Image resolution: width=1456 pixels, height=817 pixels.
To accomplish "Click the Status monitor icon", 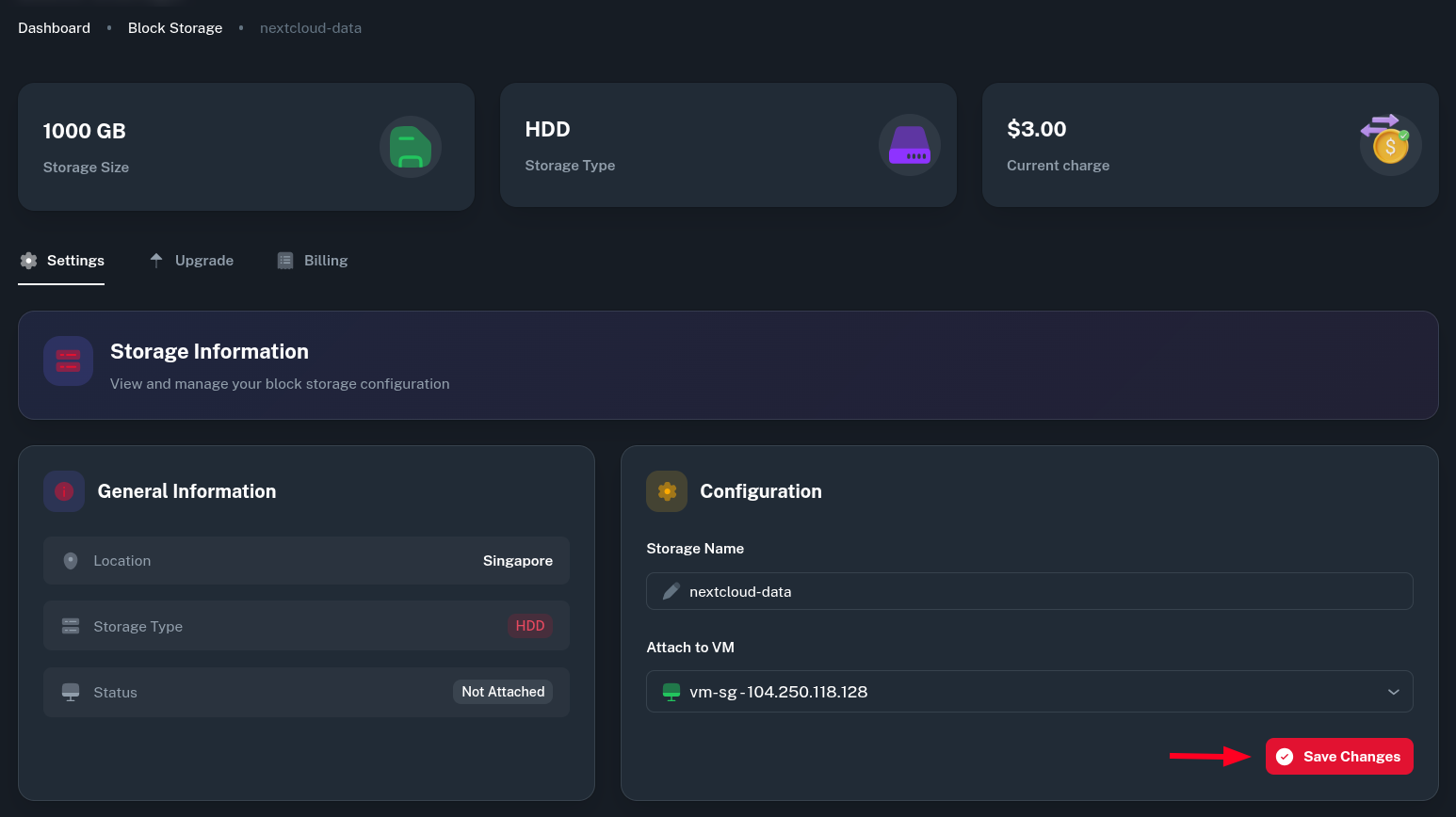I will click(71, 693).
